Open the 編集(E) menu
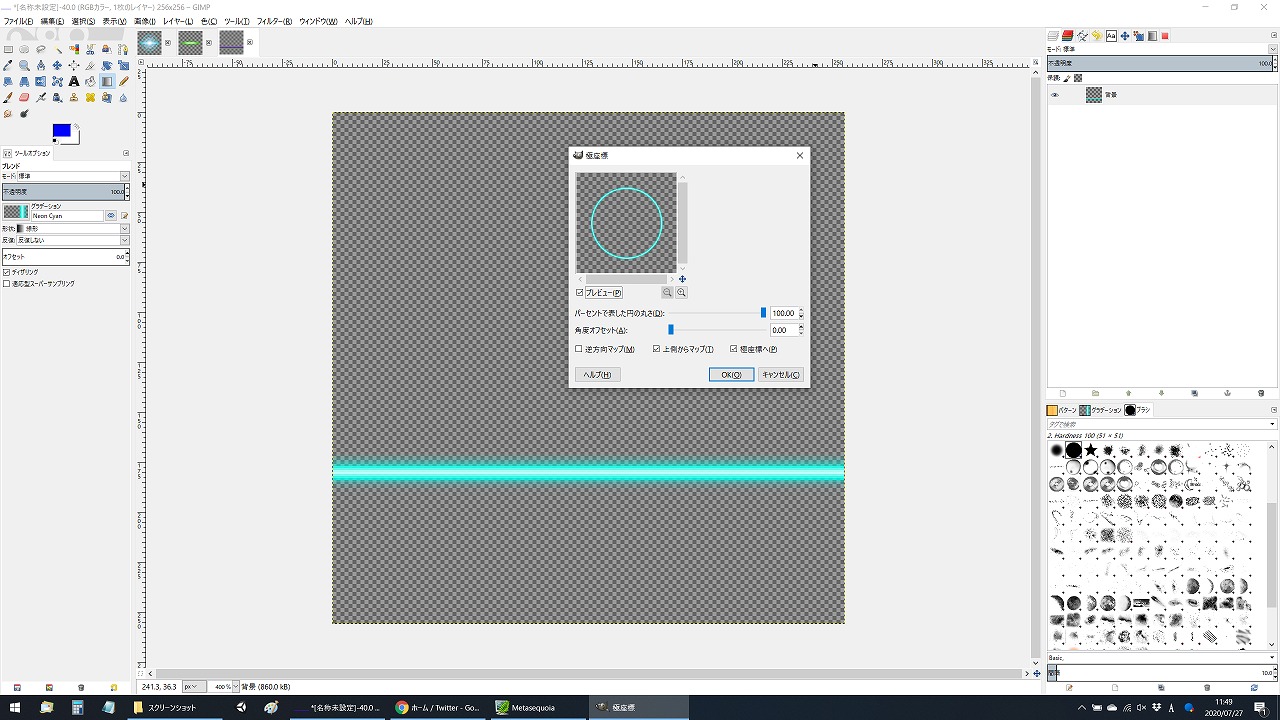The image size is (1280, 720). [x=52, y=21]
